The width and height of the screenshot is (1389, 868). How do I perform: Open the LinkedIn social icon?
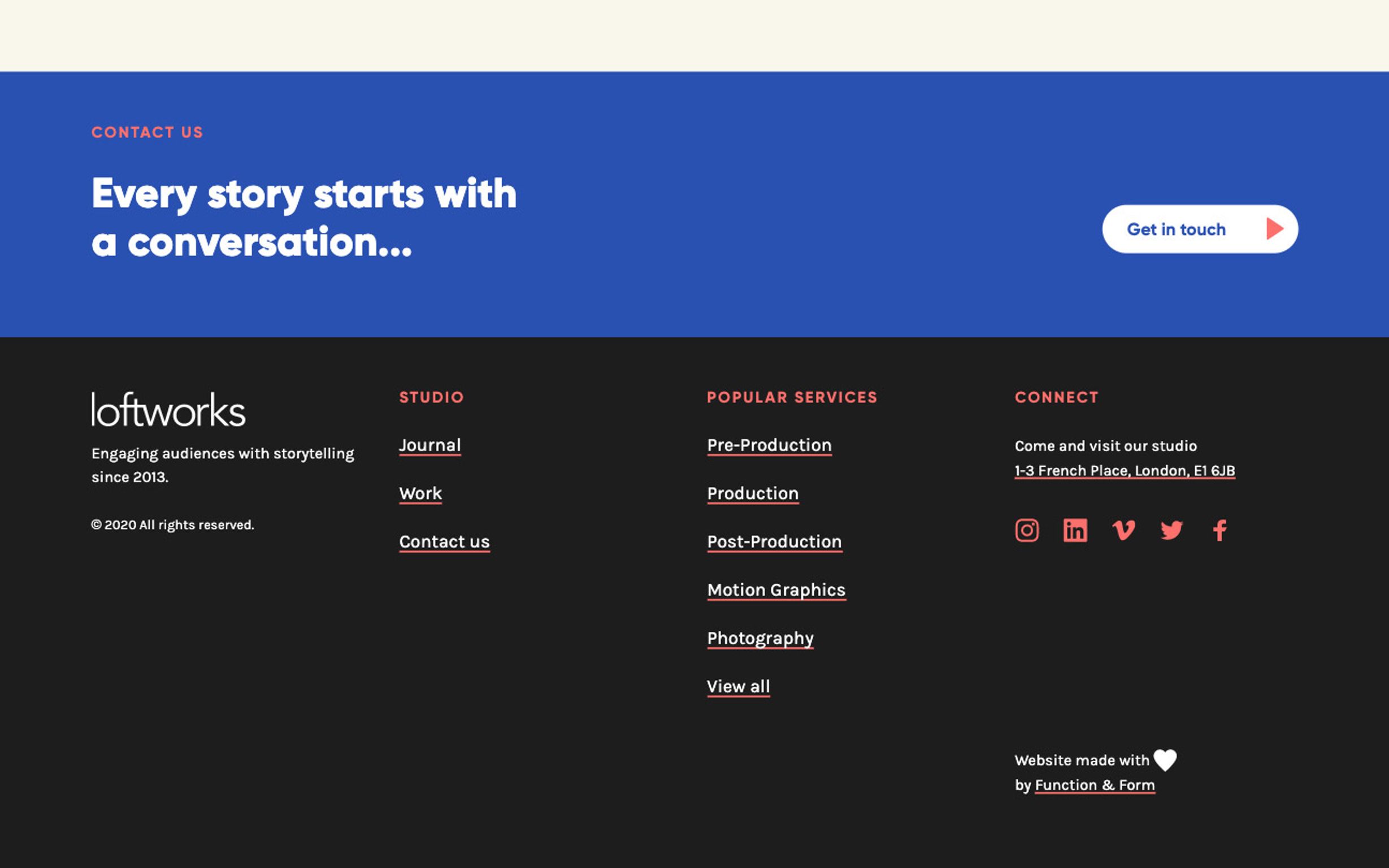coord(1074,530)
